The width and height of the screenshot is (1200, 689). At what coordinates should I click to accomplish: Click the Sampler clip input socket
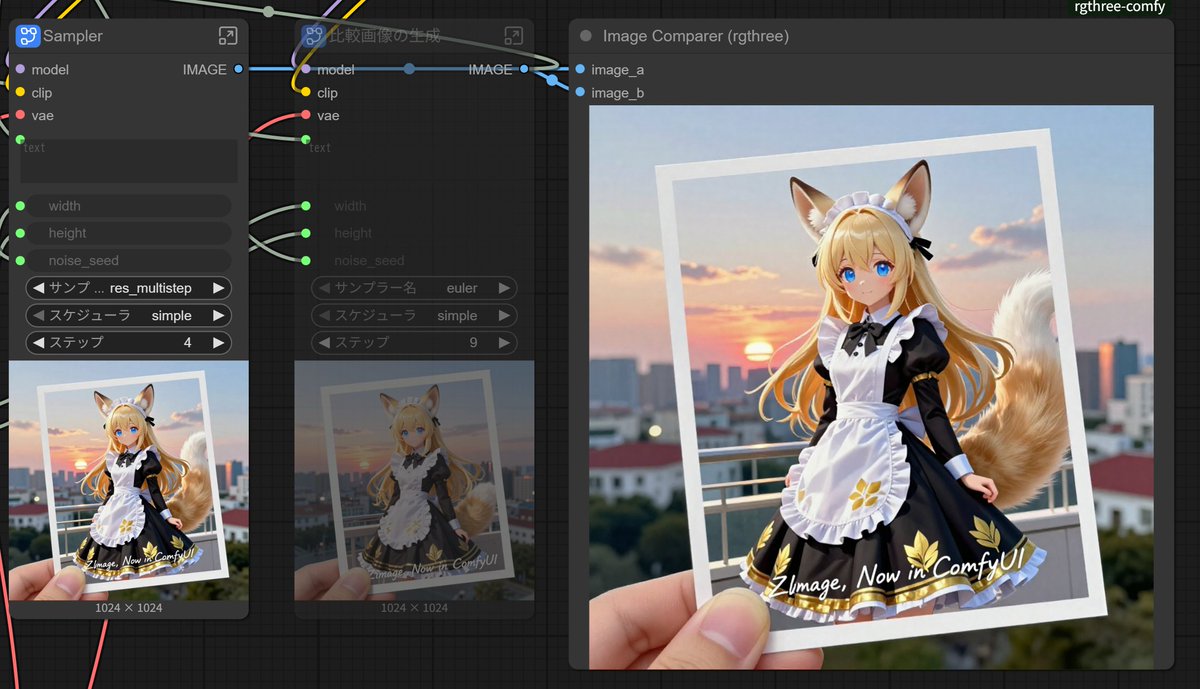(x=20, y=93)
